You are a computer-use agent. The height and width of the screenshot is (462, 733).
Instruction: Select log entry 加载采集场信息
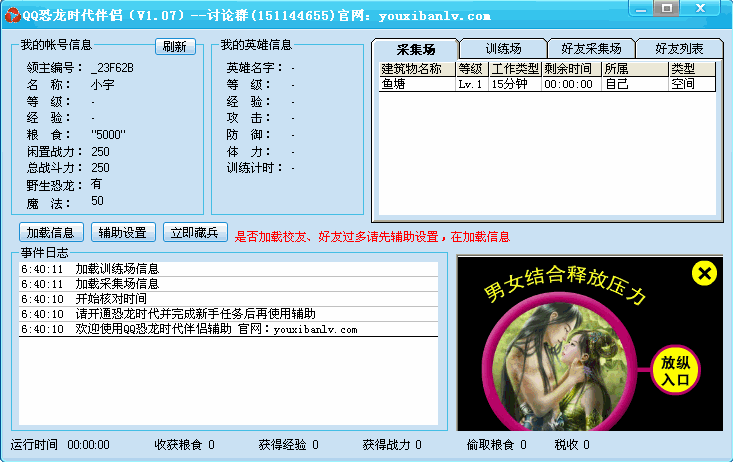(229, 284)
